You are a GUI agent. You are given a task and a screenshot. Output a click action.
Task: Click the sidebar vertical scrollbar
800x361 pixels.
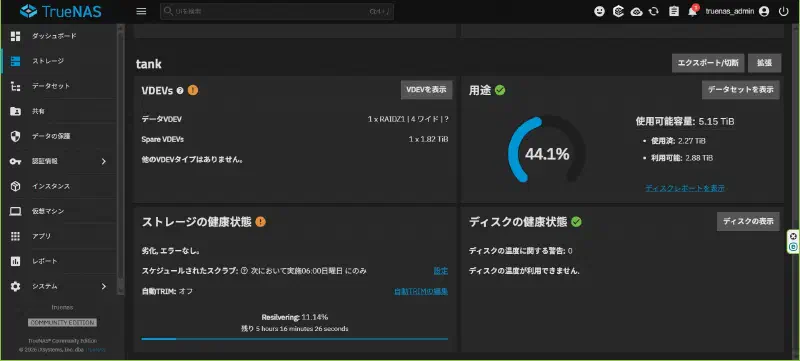coord(120,159)
